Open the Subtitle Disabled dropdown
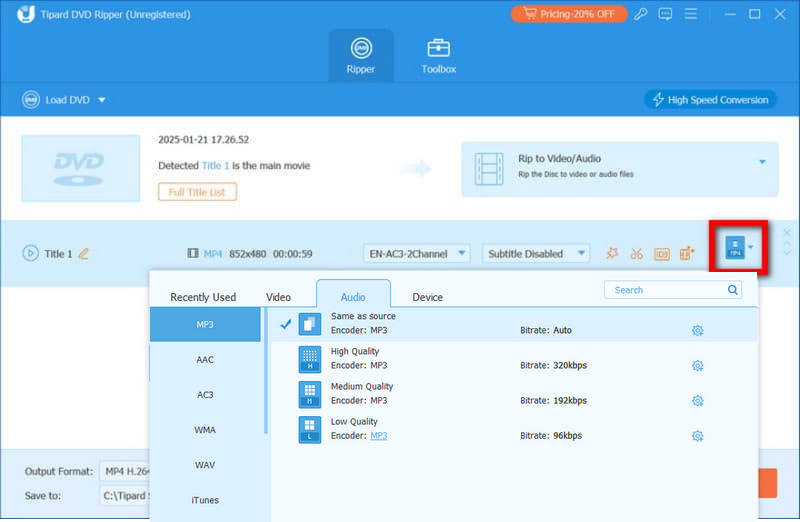This screenshot has height=522, width=800. click(536, 254)
